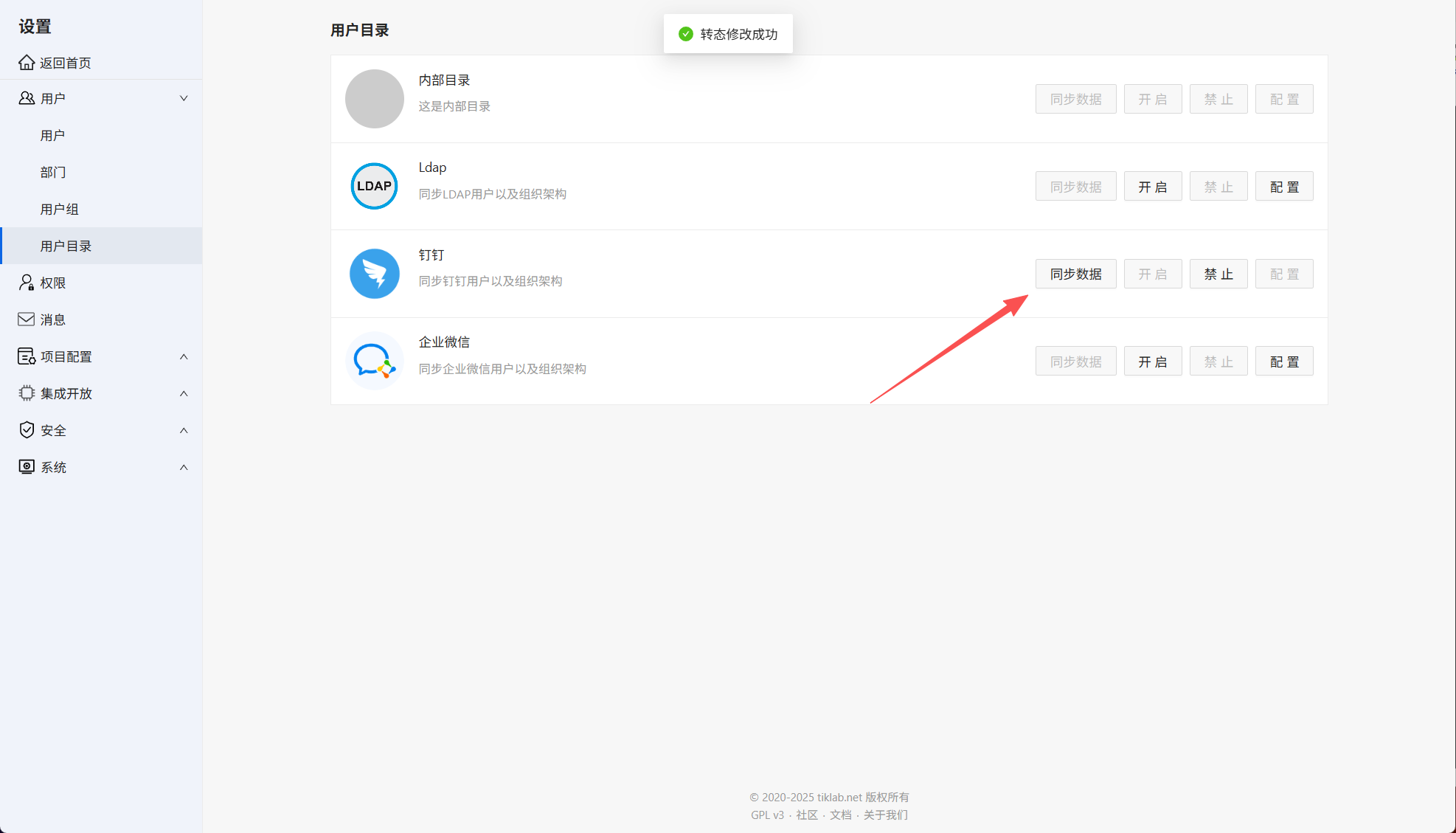Screen dimensions: 1456x833
Task: Click the home icon beside 返回首页
Action: 27,63
